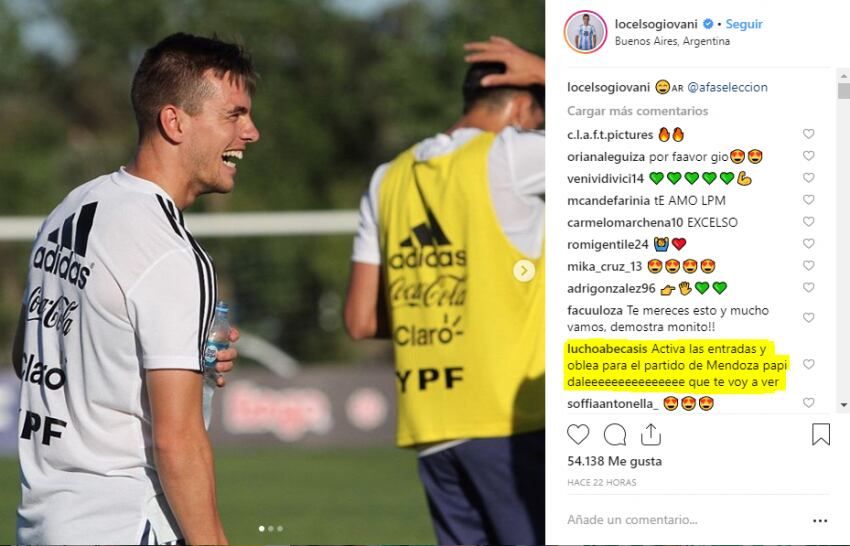Viewport: 850px width, 546px height.
Task: Share the post via the share icon
Action: coord(651,434)
